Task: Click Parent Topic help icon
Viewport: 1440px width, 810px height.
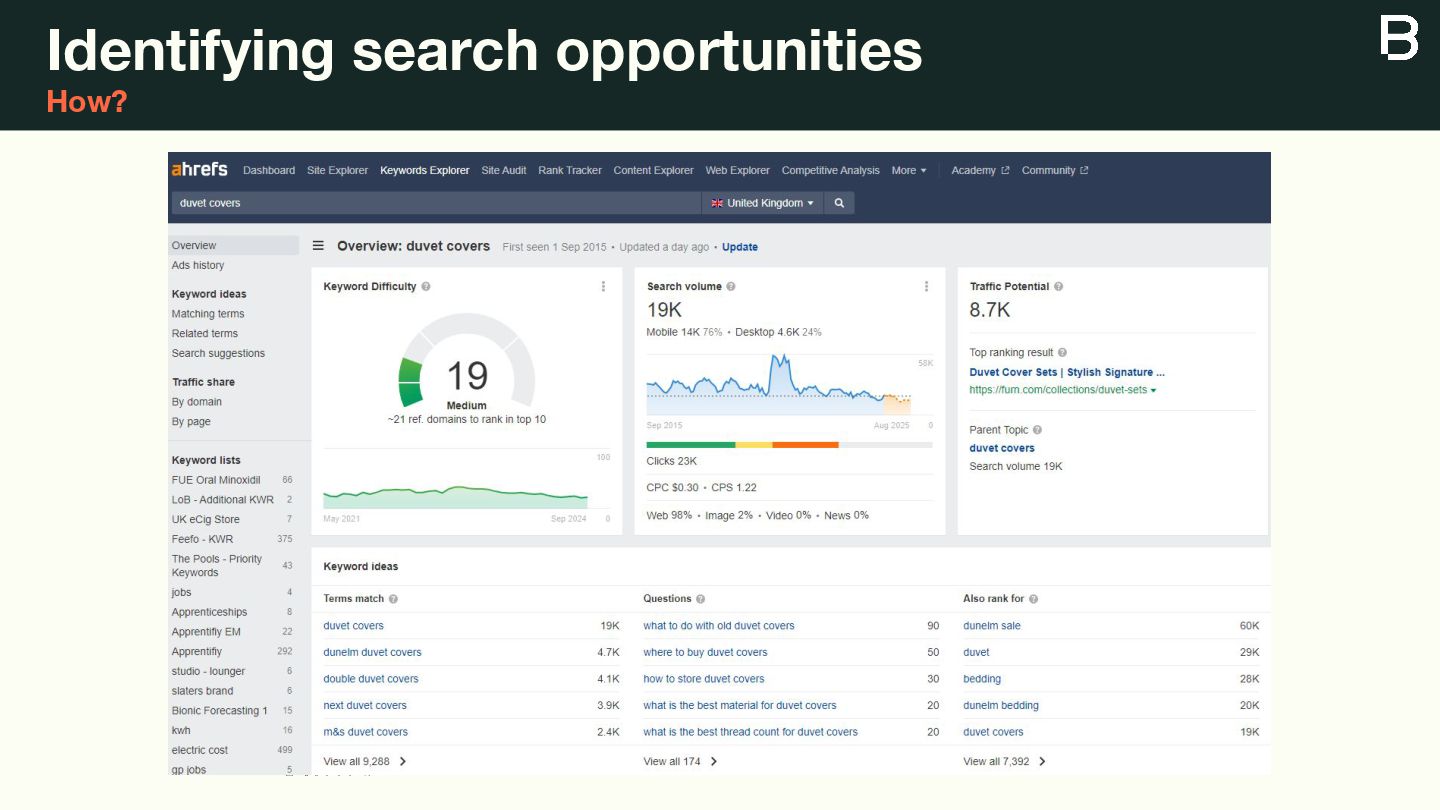Action: (x=1037, y=430)
